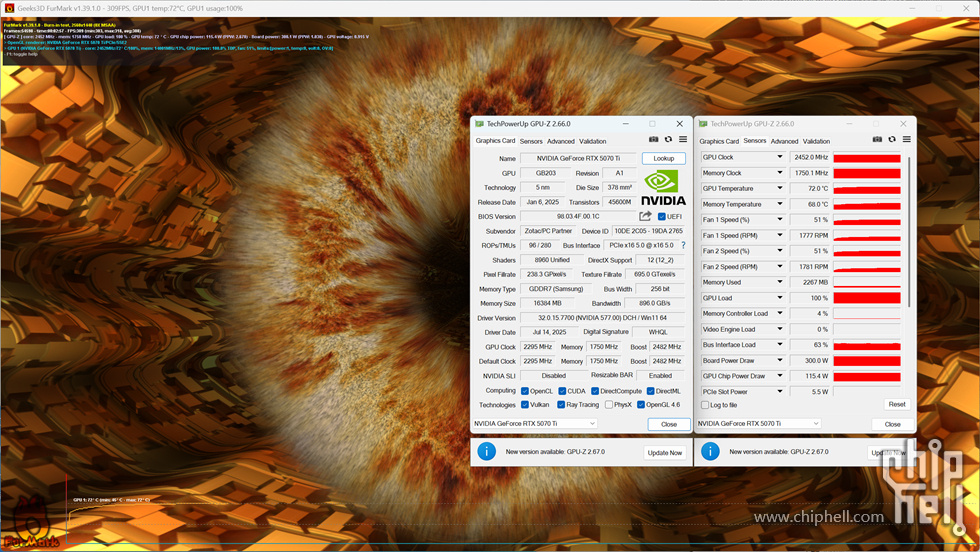Click the Subvendor field Zotac/PC Partner
The image size is (980, 552).
click(548, 231)
